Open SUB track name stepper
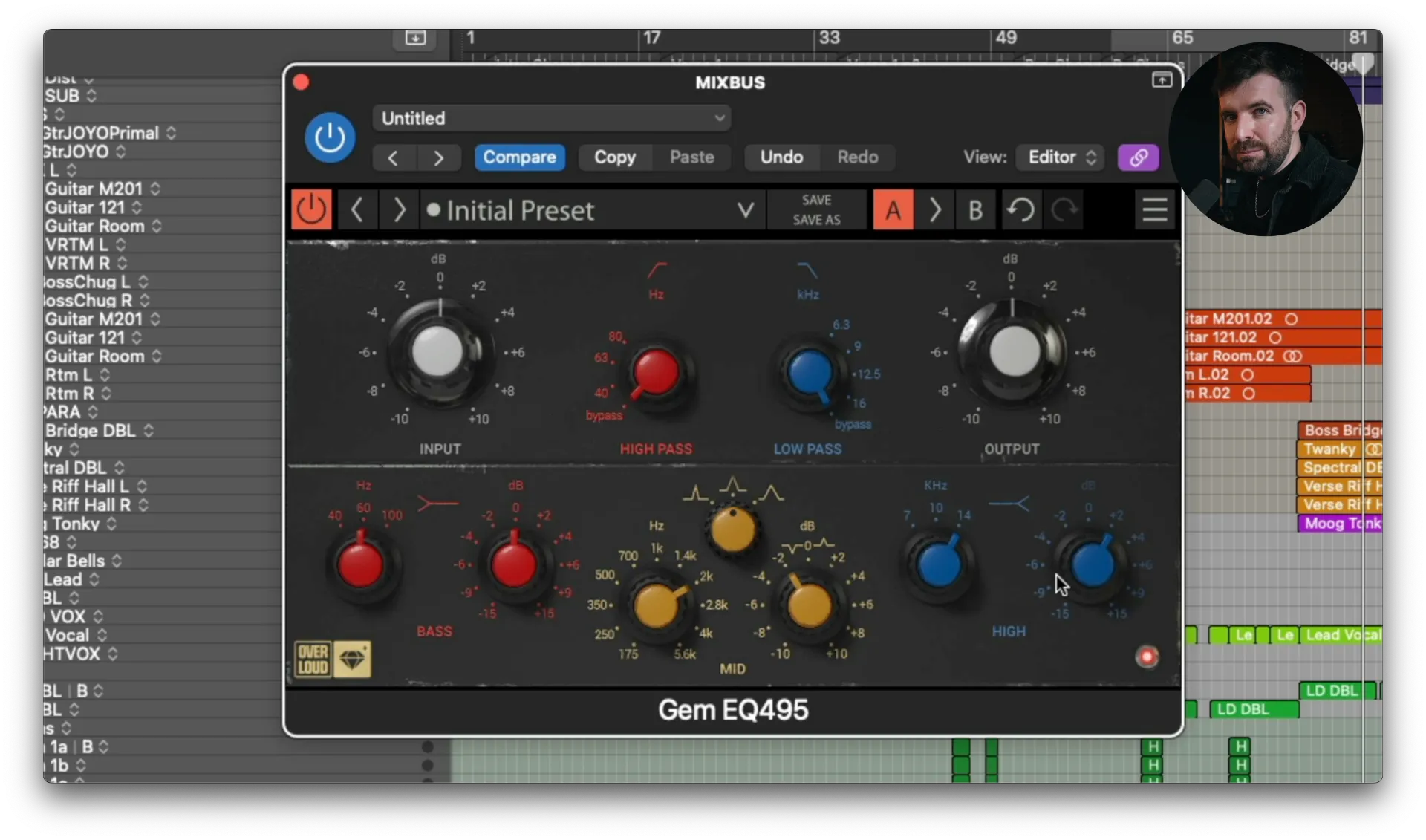This screenshot has height=840, width=1426. 91,96
